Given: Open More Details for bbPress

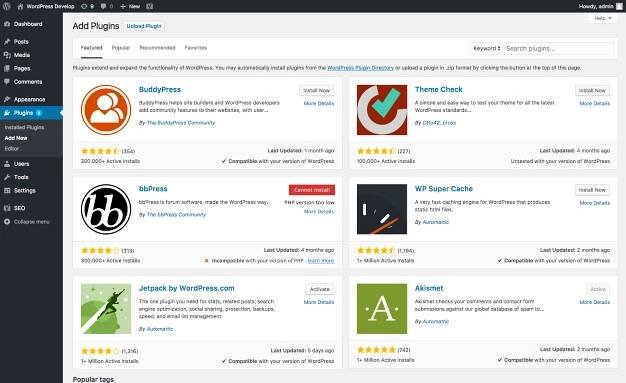Looking at the screenshot, I should pos(319,212).
